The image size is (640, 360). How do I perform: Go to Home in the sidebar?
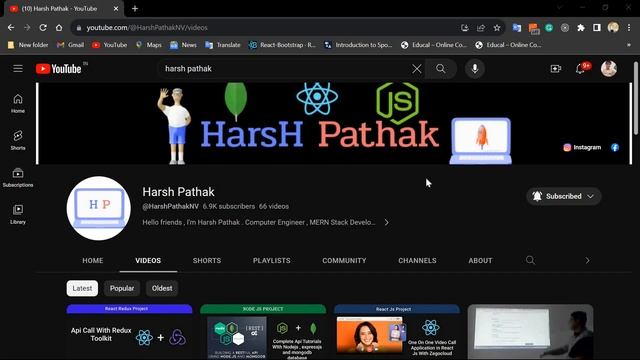(18, 103)
